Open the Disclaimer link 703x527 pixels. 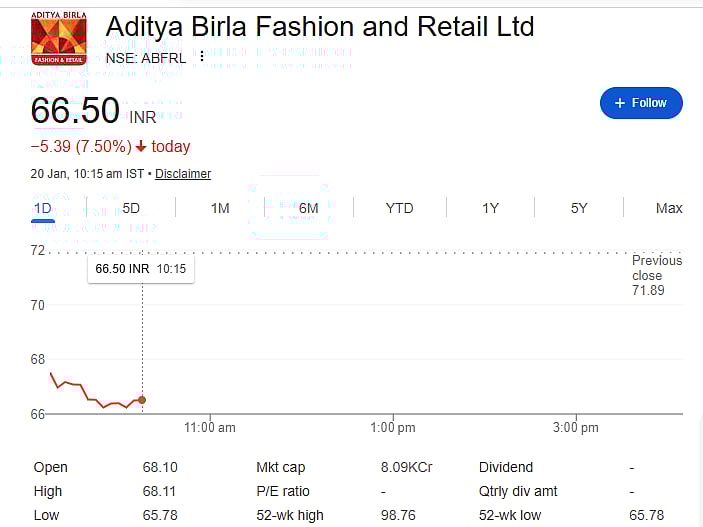(x=183, y=174)
